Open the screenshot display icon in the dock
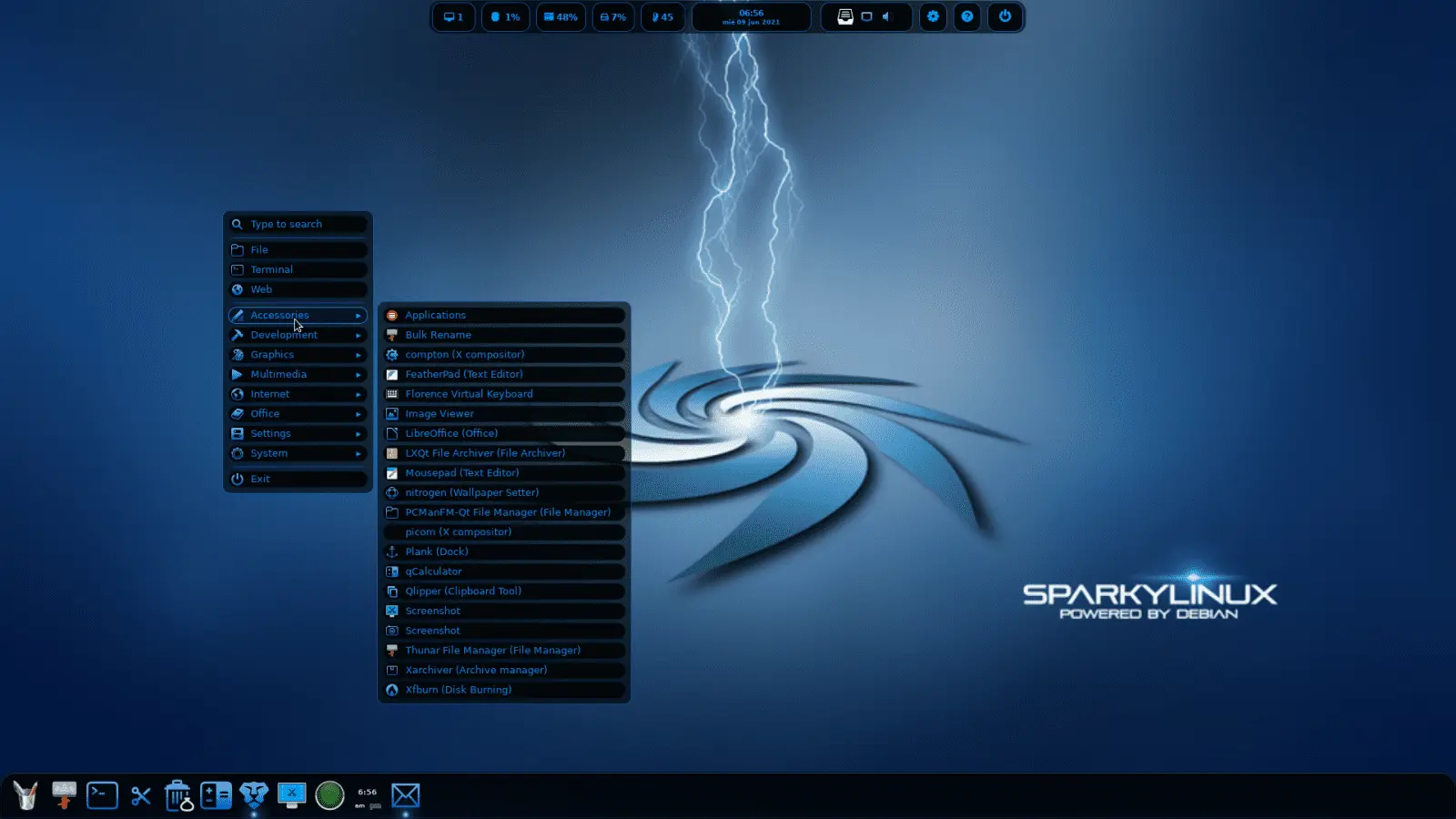This screenshot has width=1456, height=819. 291,794
